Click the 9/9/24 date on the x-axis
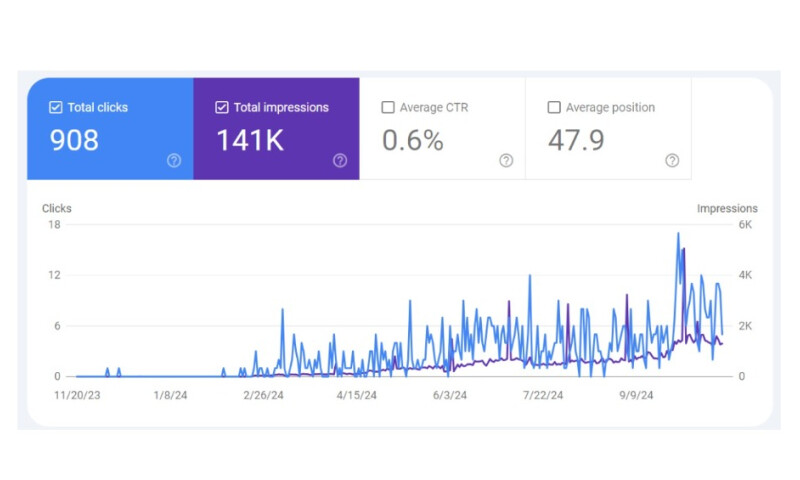 click(636, 396)
